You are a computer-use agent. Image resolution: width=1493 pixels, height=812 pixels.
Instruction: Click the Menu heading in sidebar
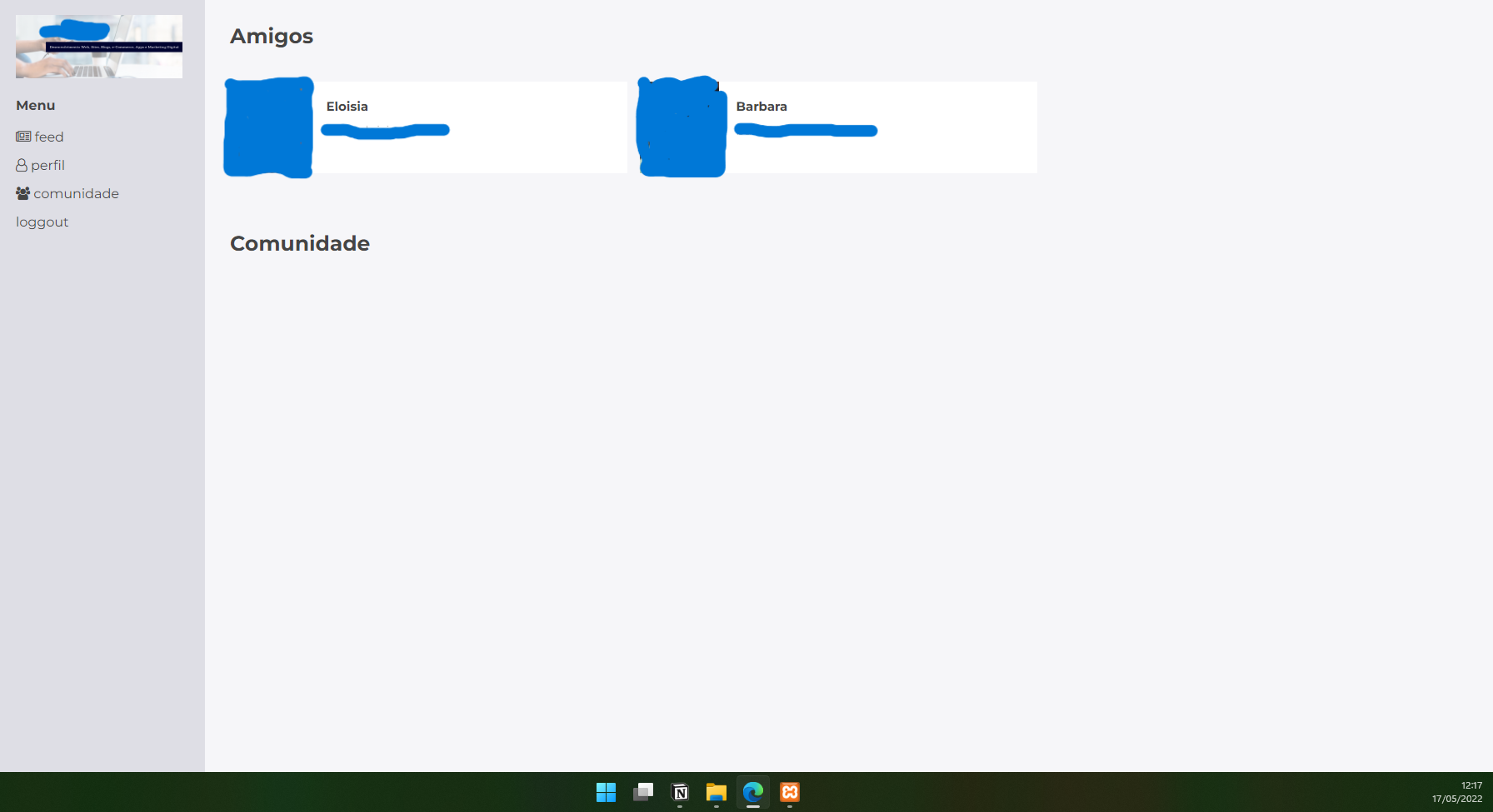point(36,105)
